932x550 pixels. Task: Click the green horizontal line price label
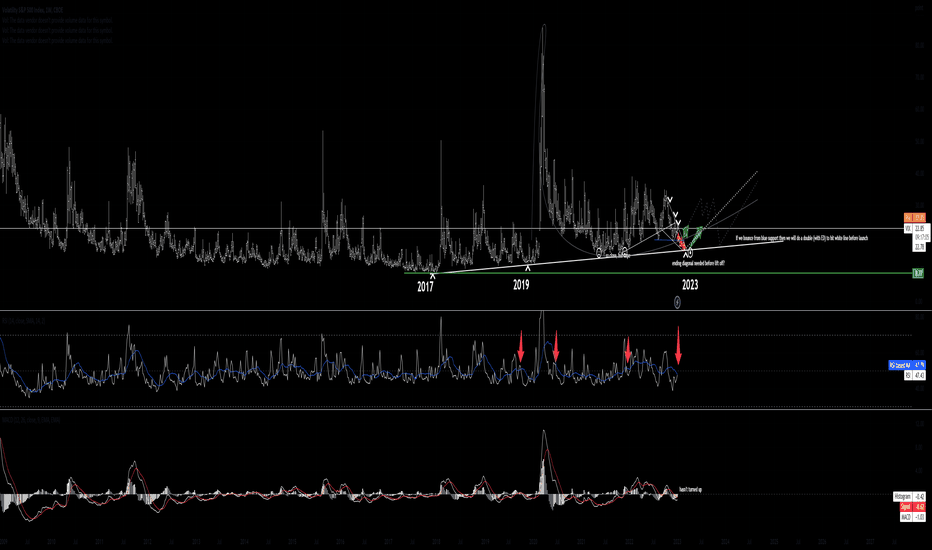(x=918, y=274)
